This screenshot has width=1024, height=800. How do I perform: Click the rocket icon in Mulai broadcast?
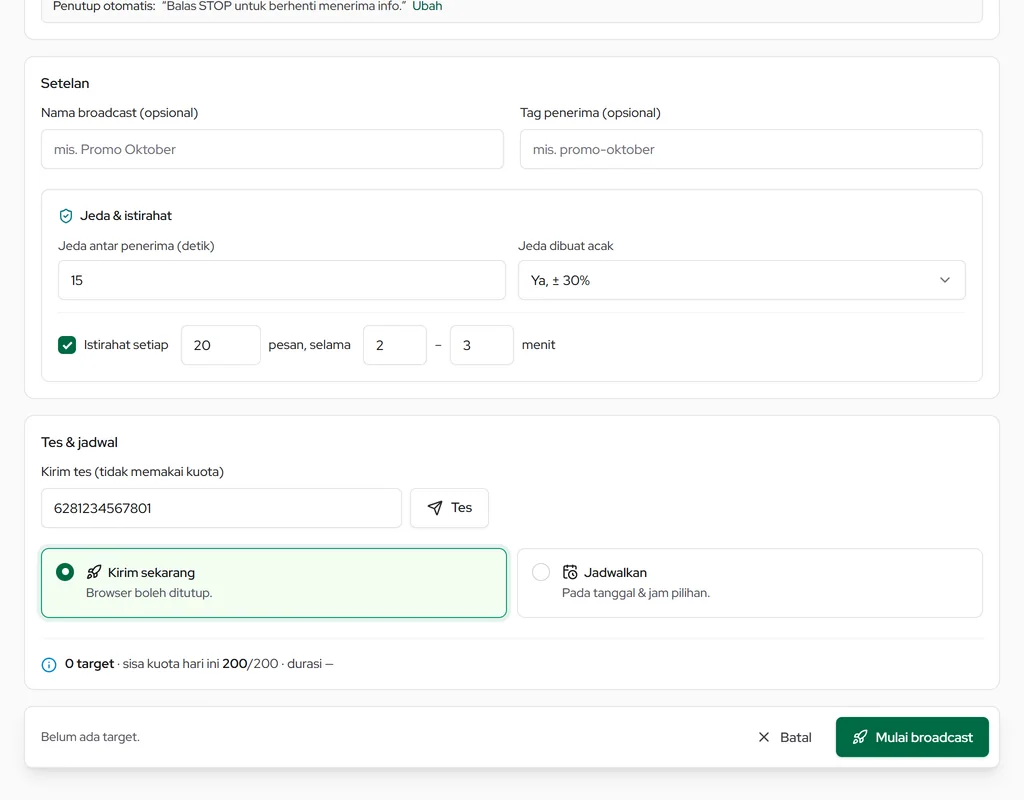point(860,737)
